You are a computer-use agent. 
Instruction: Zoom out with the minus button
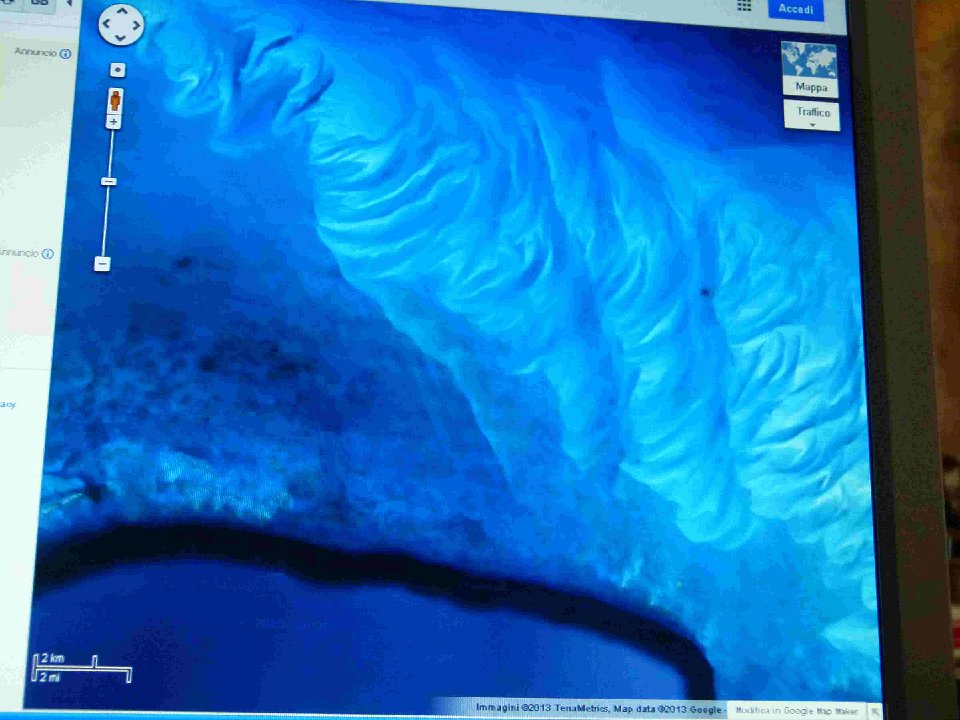click(102, 264)
